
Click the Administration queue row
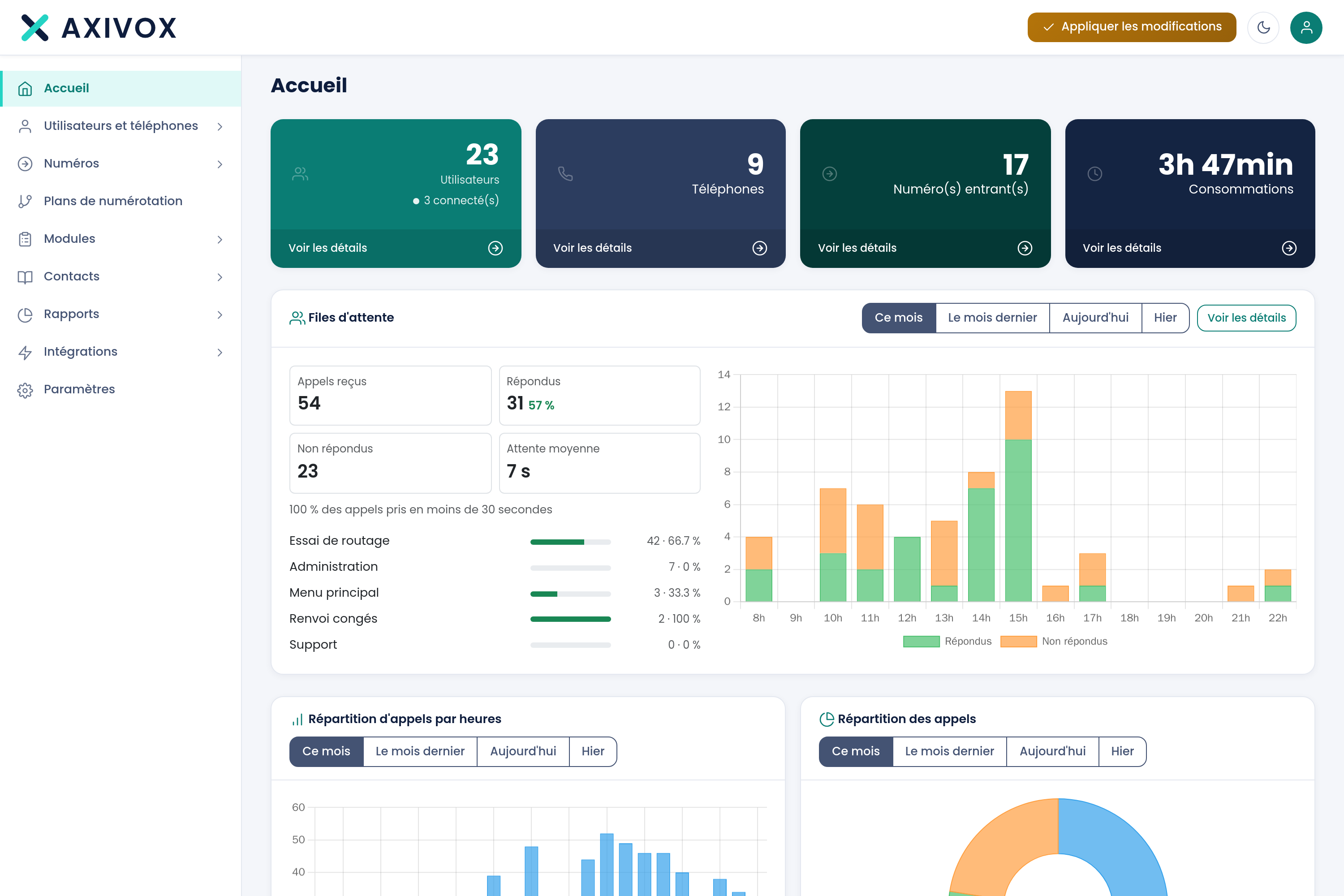[x=495, y=568]
